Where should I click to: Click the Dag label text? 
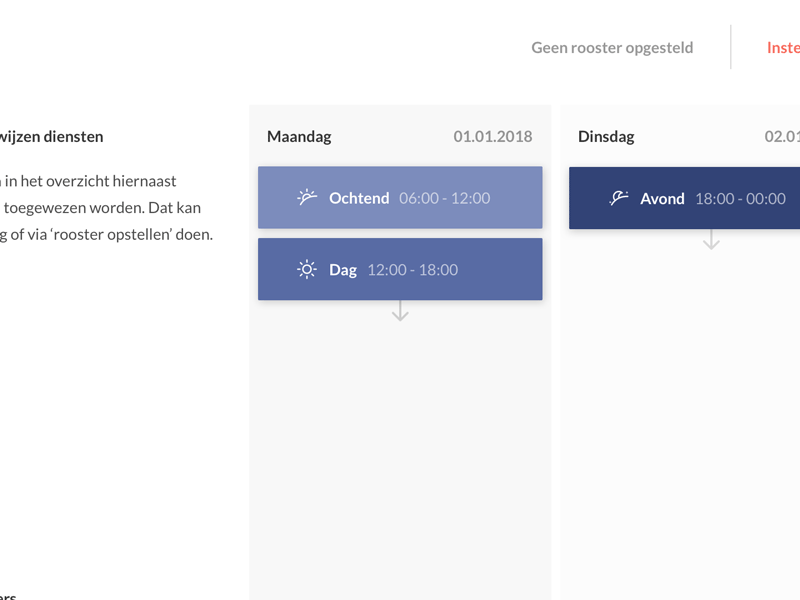pyautogui.click(x=343, y=270)
